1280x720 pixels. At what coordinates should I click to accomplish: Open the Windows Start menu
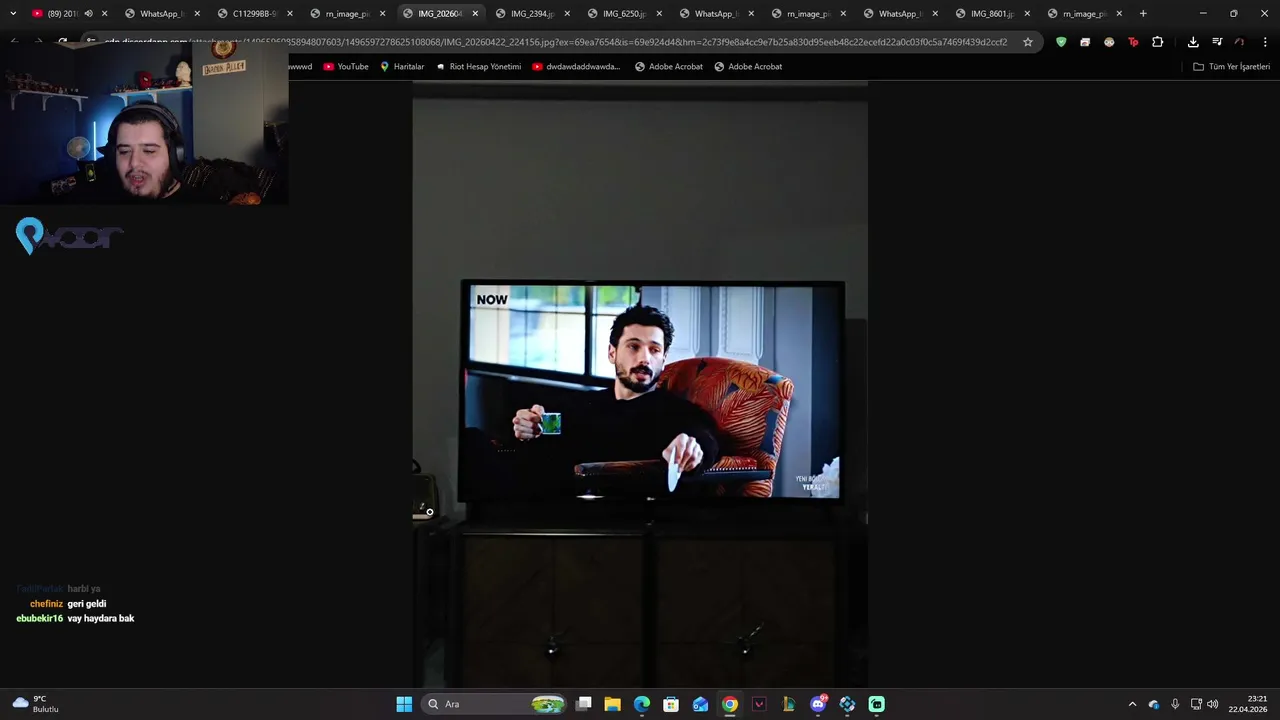coord(404,704)
